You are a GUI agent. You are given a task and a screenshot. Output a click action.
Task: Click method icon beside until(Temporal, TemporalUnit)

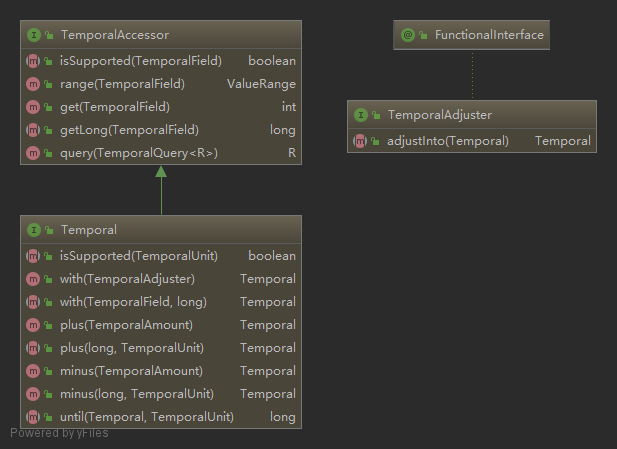coord(33,416)
